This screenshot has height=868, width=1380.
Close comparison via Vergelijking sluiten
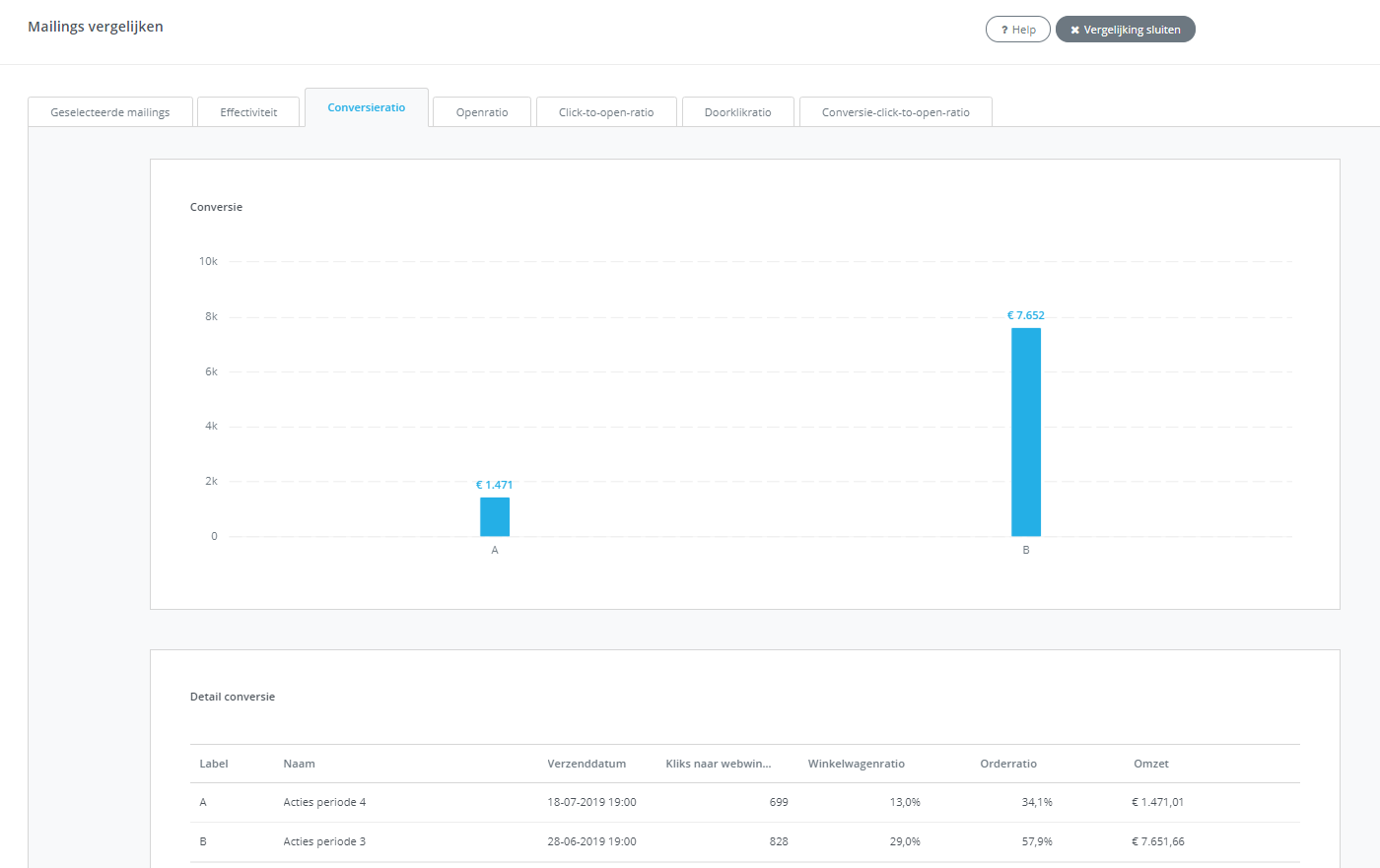point(1126,30)
